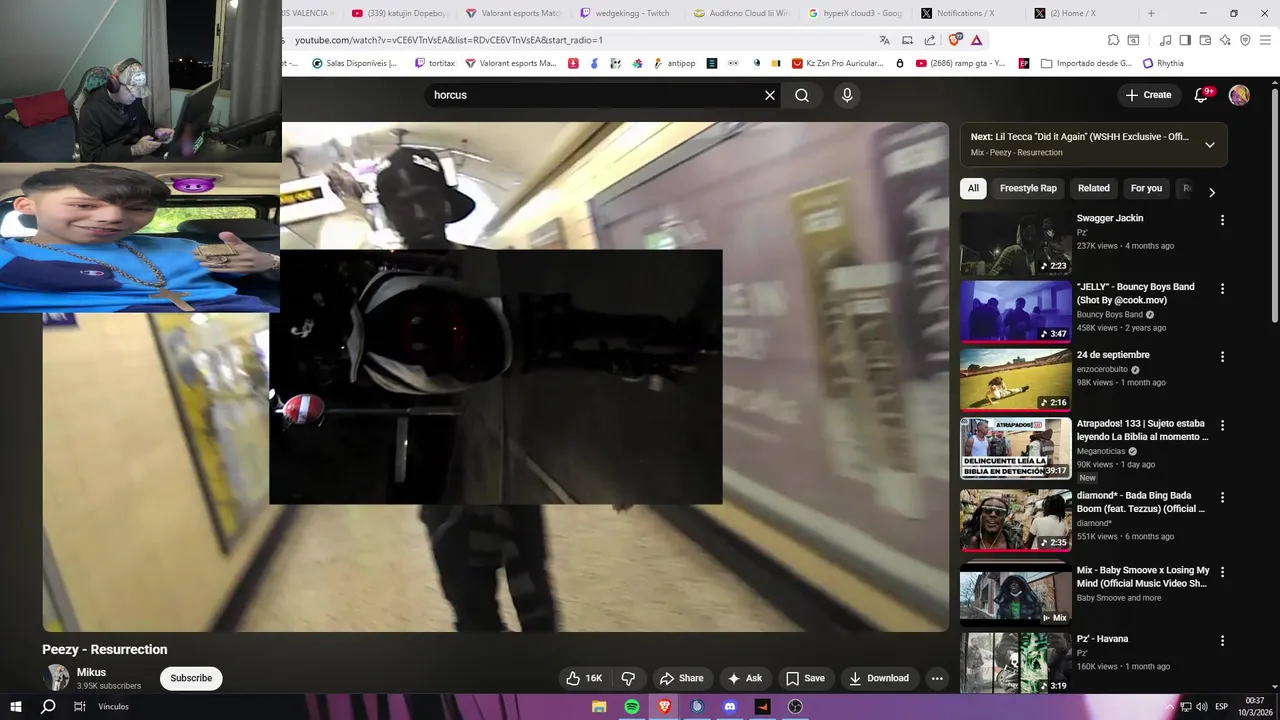
Task: Toggle browser sidebar panel icon
Action: click(x=1185, y=40)
